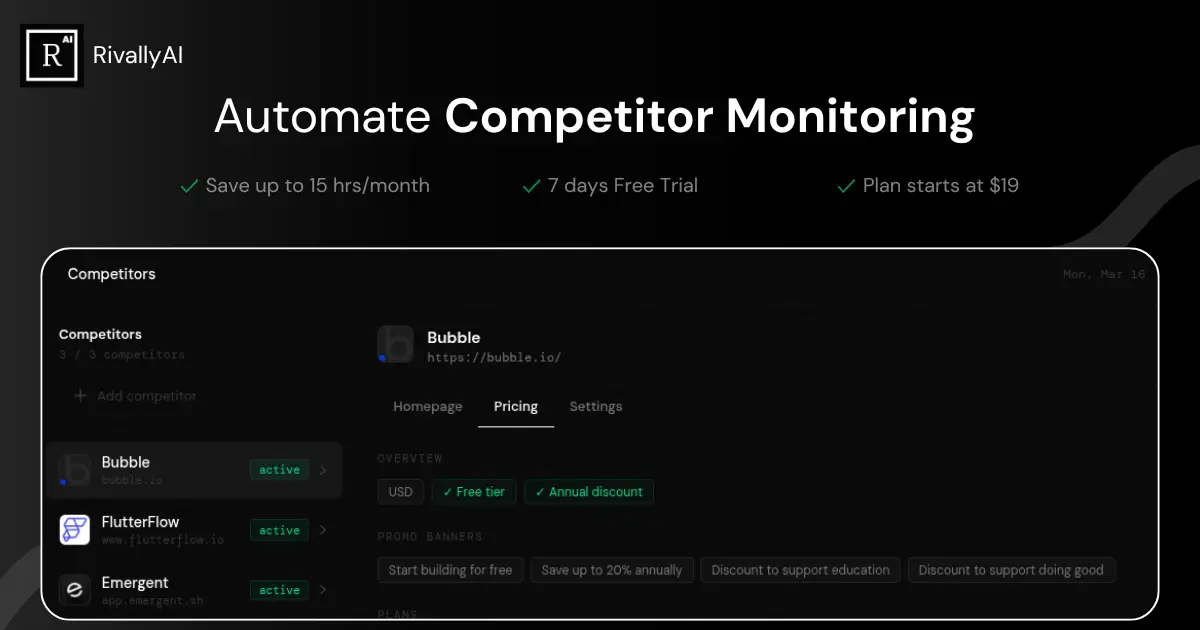
Task: Select the FlutterFlow logo icon
Action: pos(75,530)
